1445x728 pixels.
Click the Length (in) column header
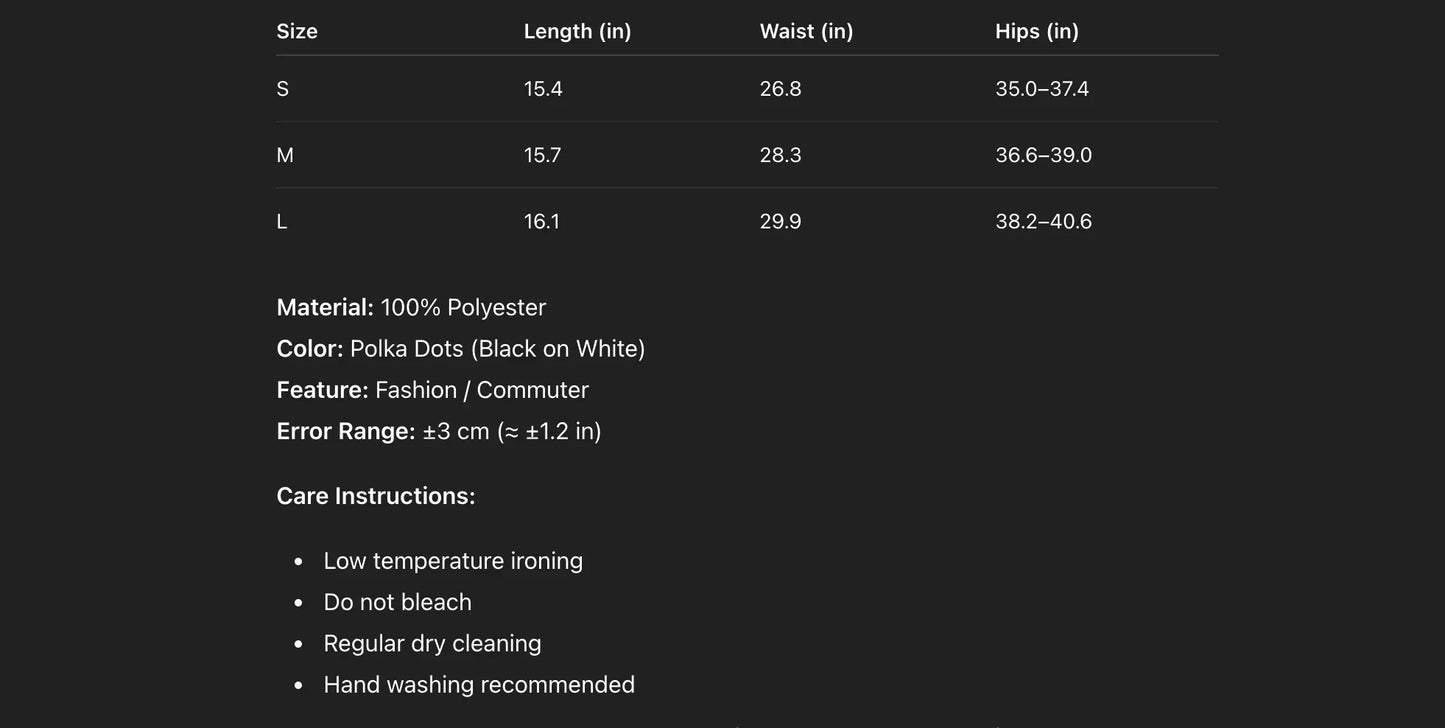tap(577, 31)
